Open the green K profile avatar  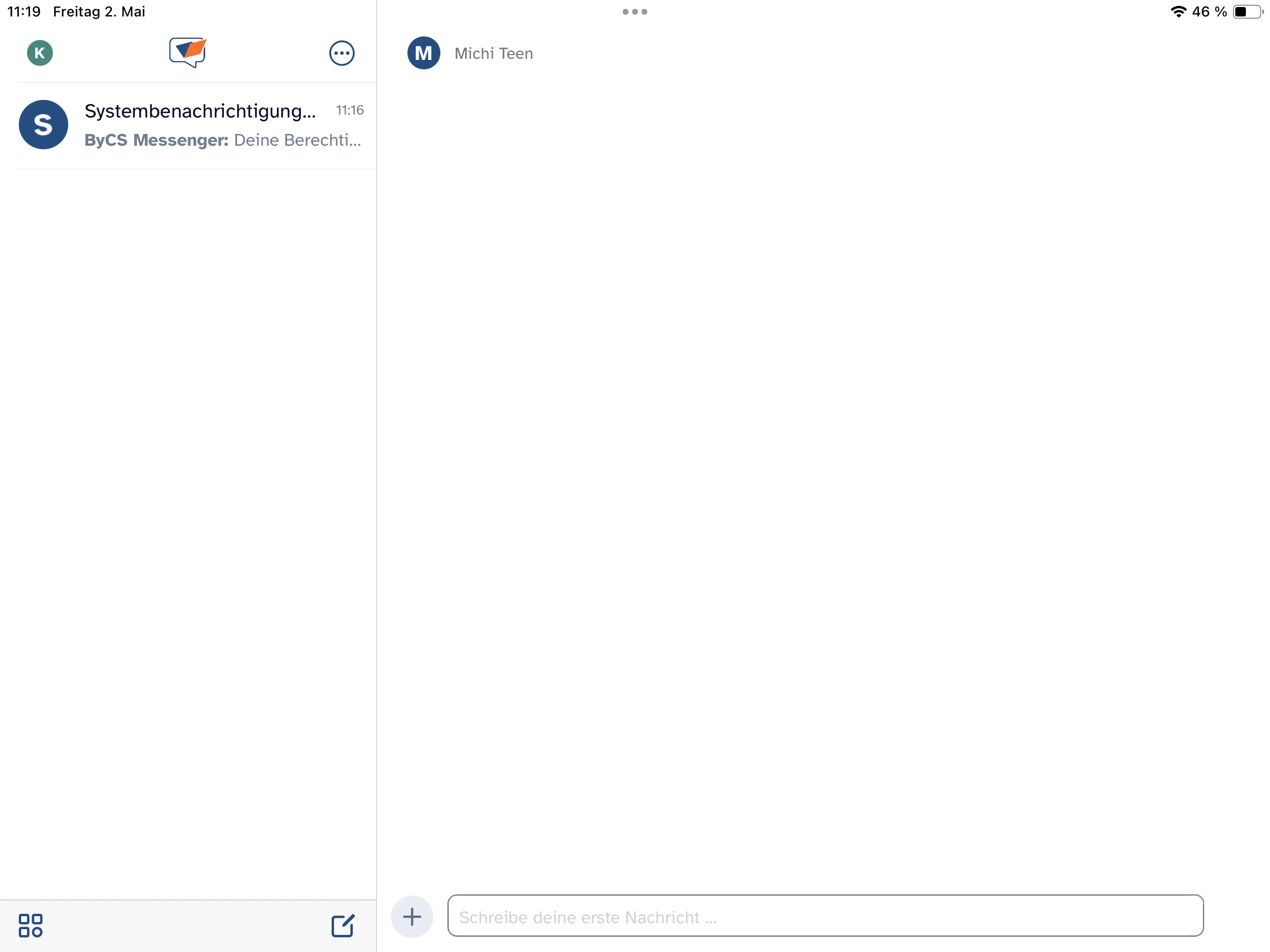[40, 53]
